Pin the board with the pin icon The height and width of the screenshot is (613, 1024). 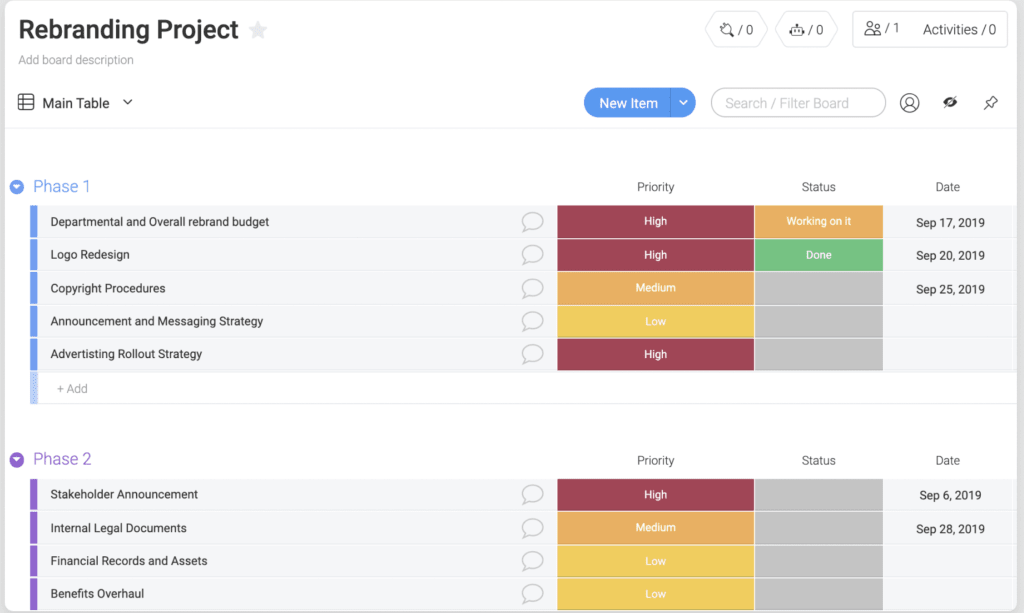[x=990, y=102]
